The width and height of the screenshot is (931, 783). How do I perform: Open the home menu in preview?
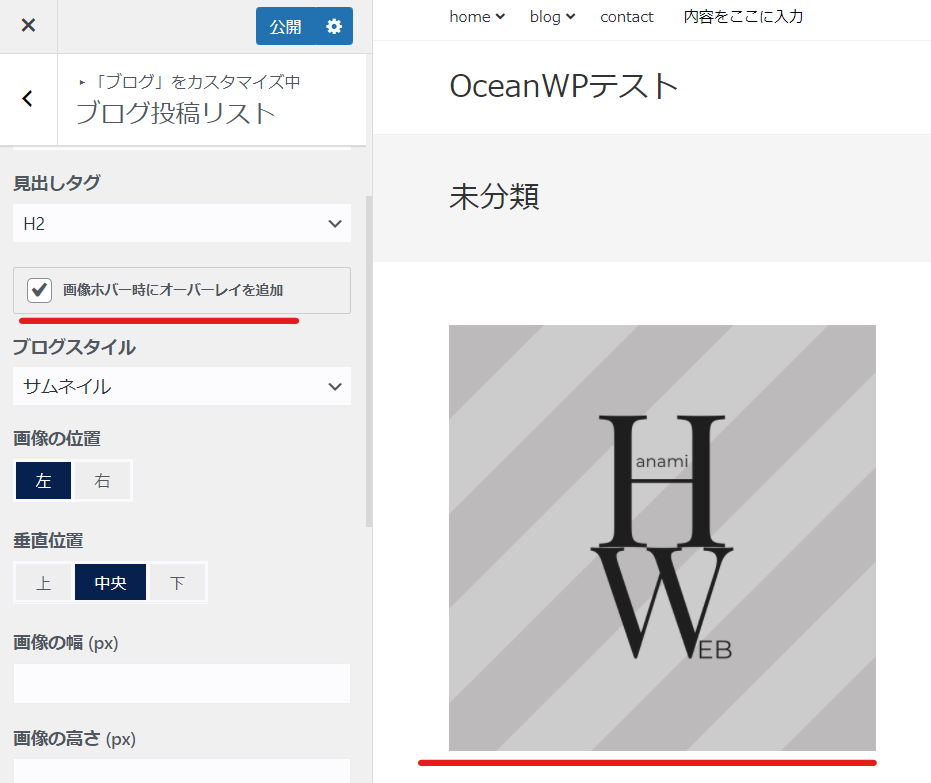(x=477, y=17)
